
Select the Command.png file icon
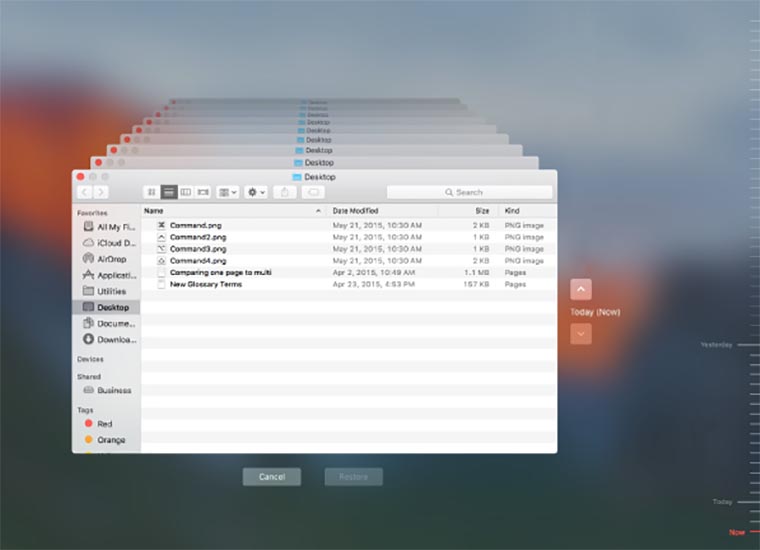click(161, 225)
